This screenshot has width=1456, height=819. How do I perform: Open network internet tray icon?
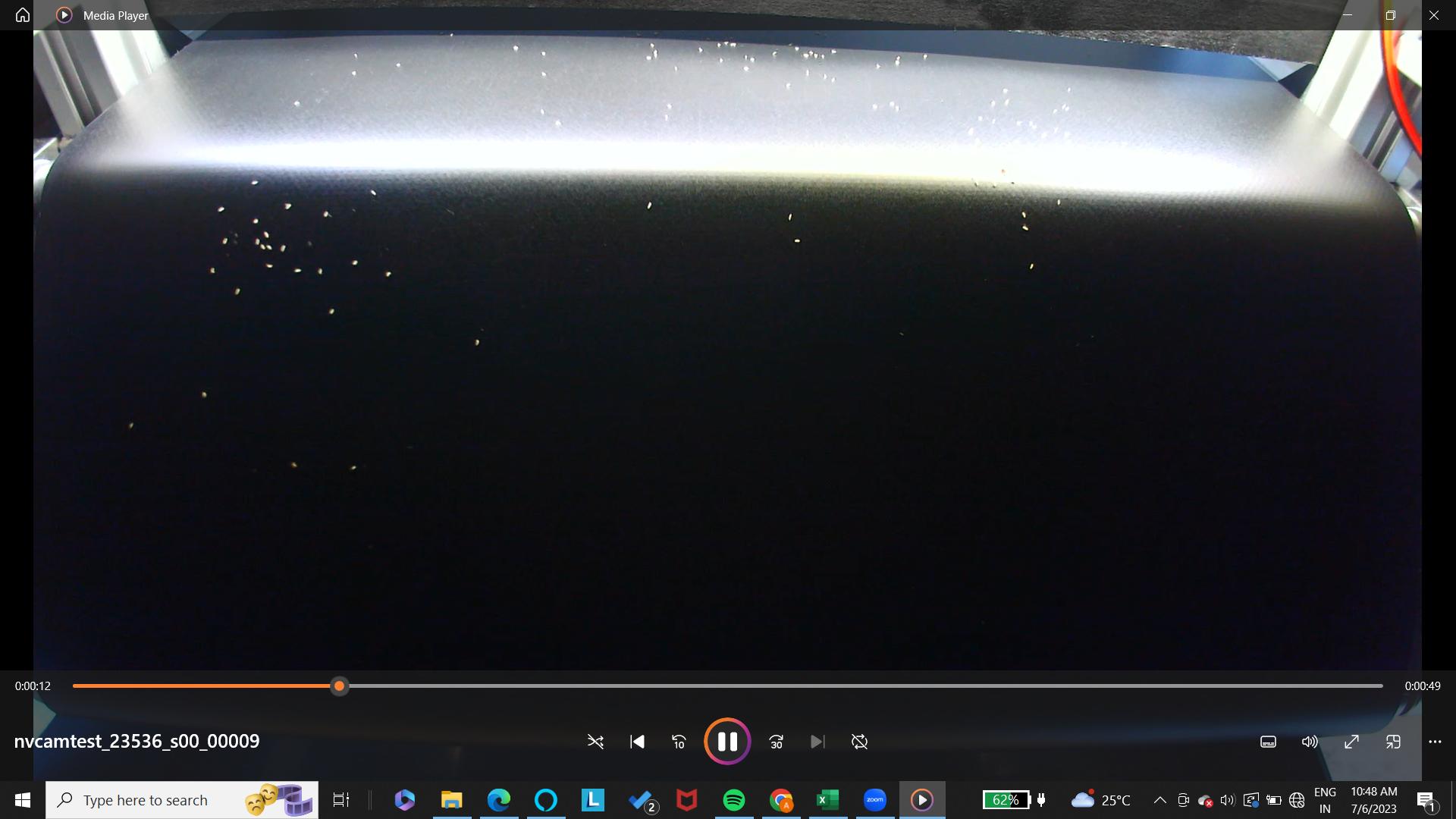point(1297,800)
